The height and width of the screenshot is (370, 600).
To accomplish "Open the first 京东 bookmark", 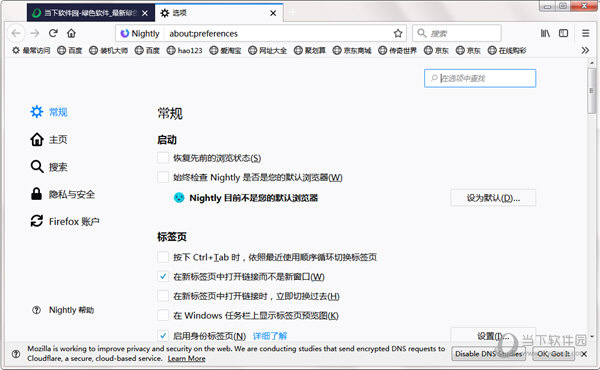I will click(436, 50).
